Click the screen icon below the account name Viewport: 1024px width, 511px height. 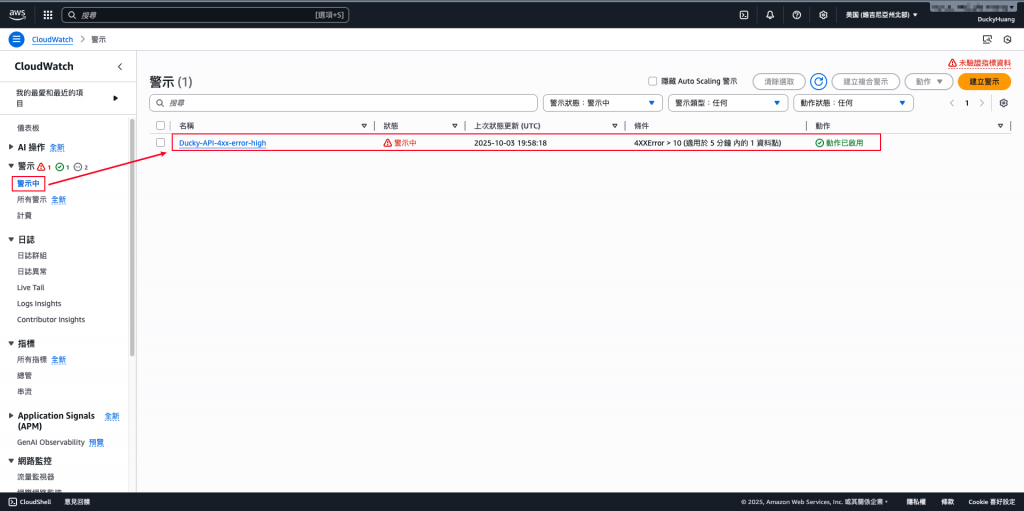[x=987, y=39]
